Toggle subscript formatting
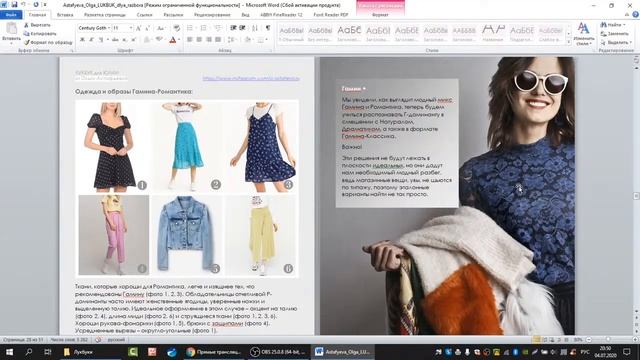This screenshot has width=640, height=360. 124,40
